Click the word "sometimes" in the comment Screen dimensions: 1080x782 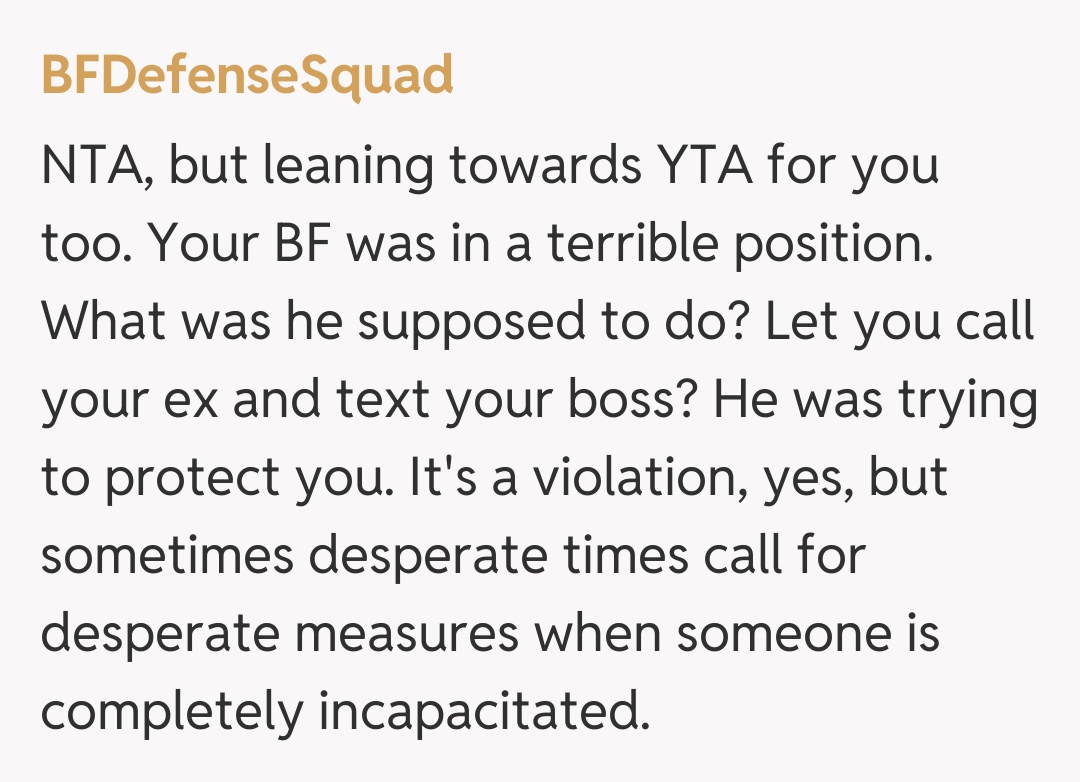tap(167, 555)
